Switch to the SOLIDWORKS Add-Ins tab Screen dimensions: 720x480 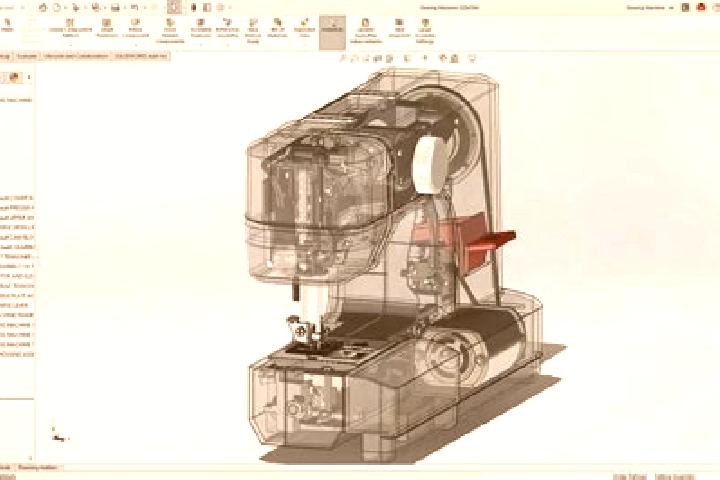[141, 56]
